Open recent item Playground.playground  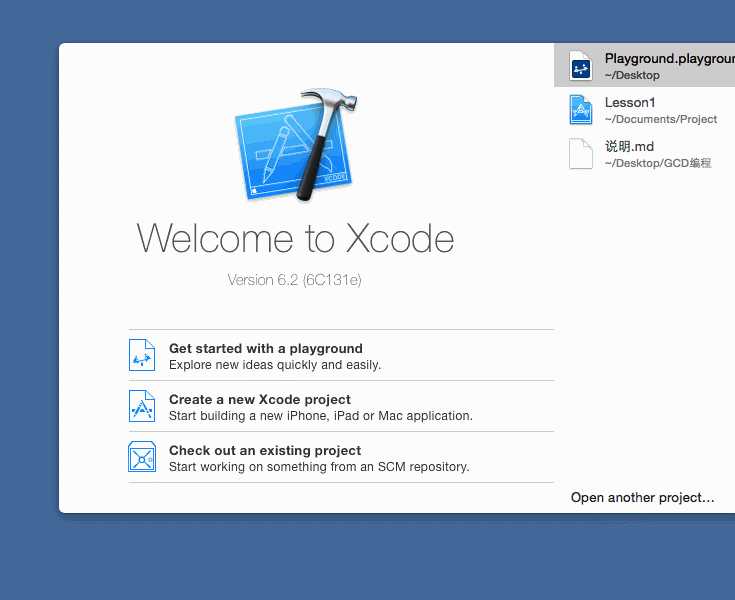645,65
